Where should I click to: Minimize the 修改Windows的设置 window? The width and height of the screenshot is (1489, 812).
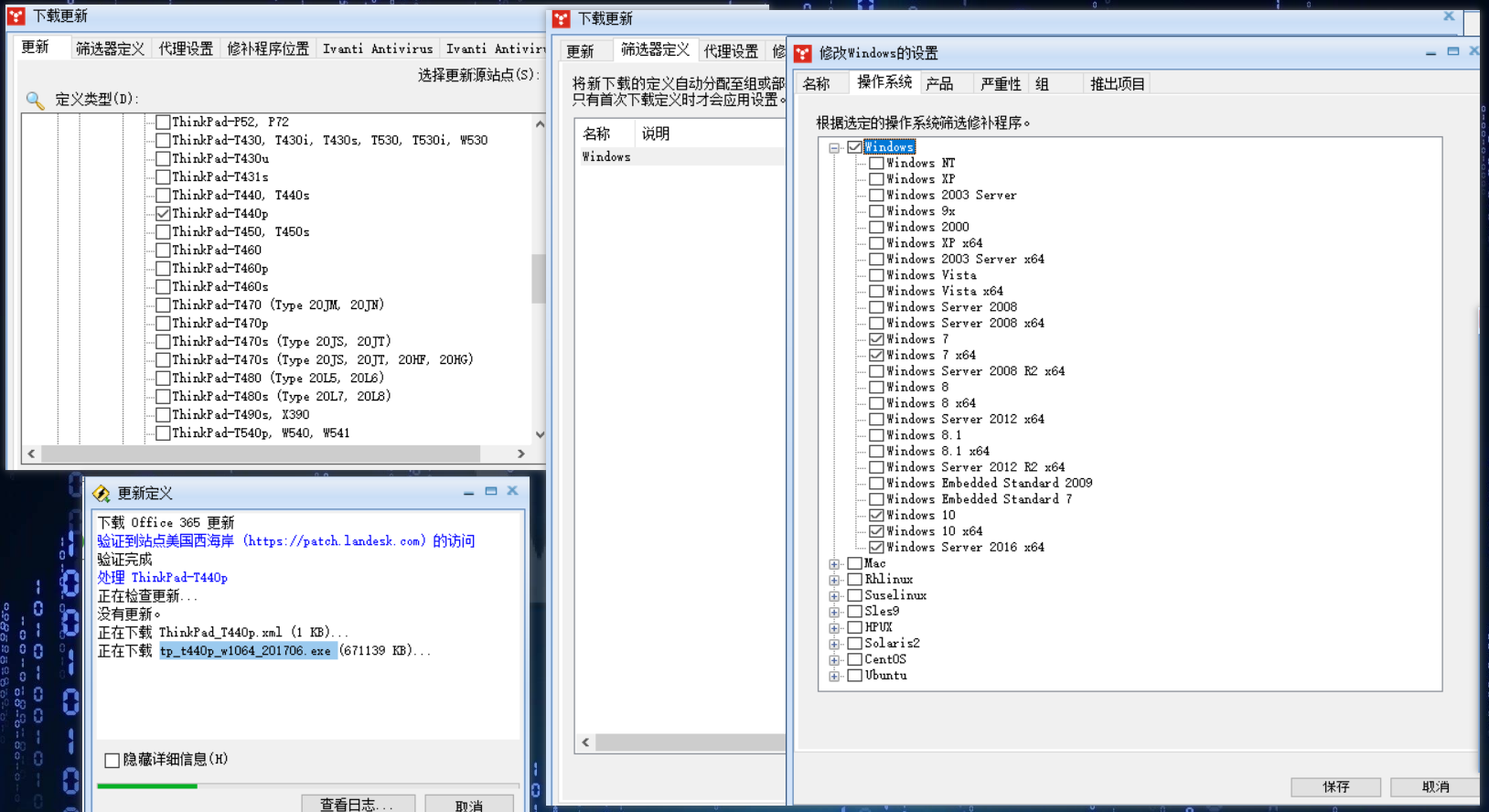(x=1430, y=53)
